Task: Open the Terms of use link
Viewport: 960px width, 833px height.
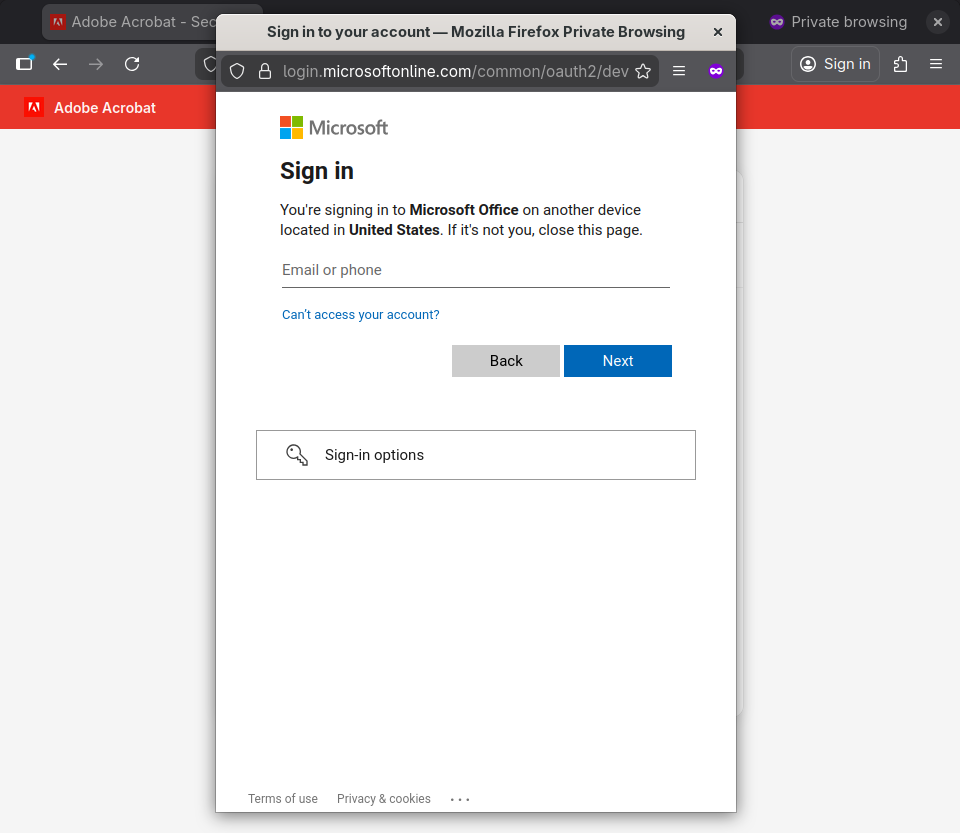Action: click(283, 799)
